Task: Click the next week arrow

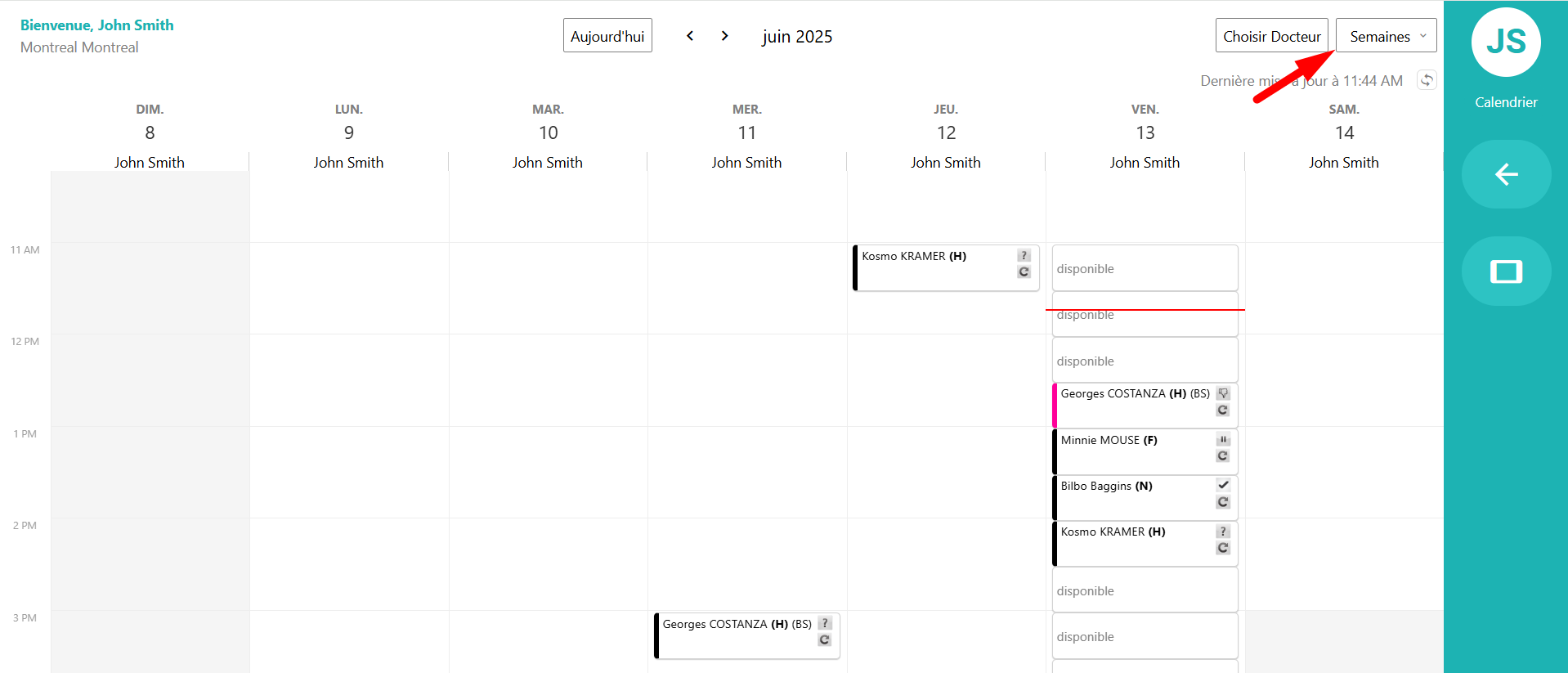Action: click(724, 35)
